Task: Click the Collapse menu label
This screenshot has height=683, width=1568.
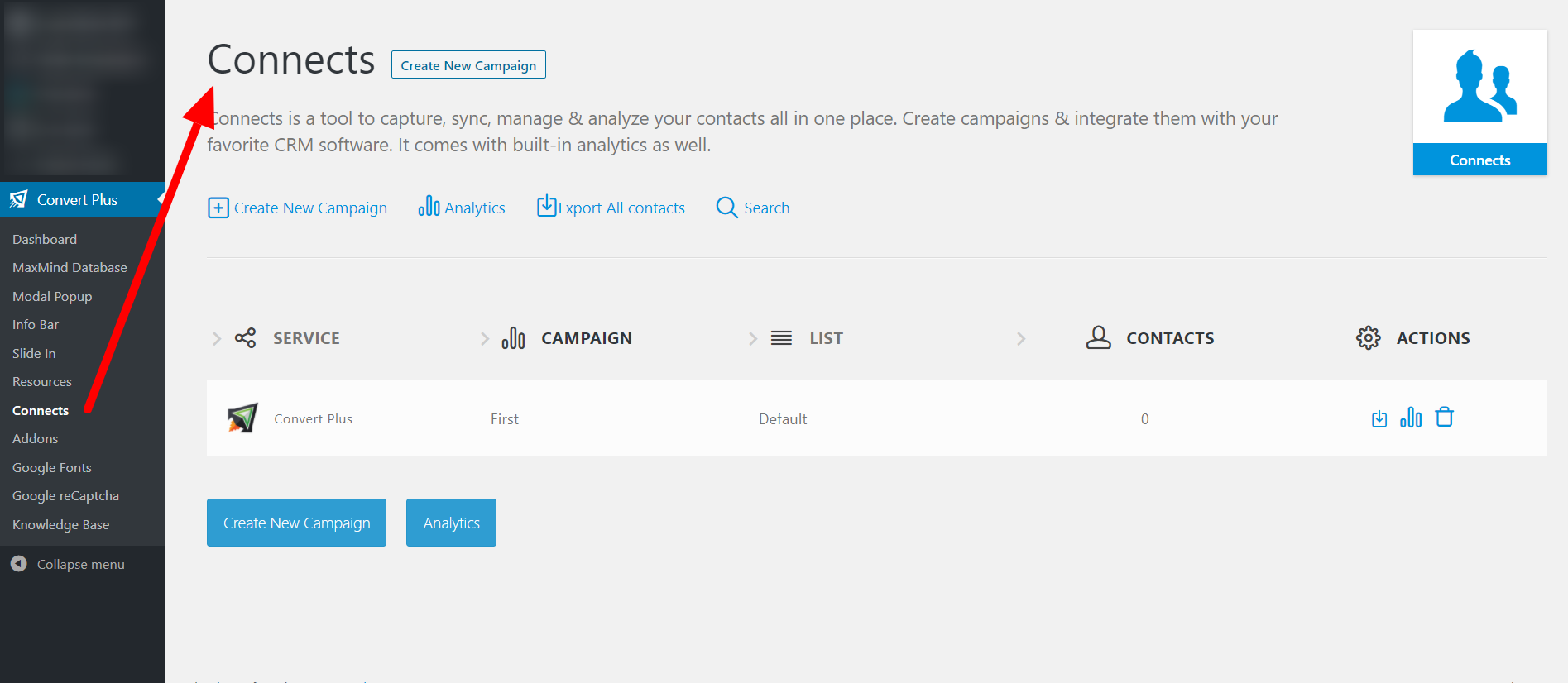Action: [81, 564]
